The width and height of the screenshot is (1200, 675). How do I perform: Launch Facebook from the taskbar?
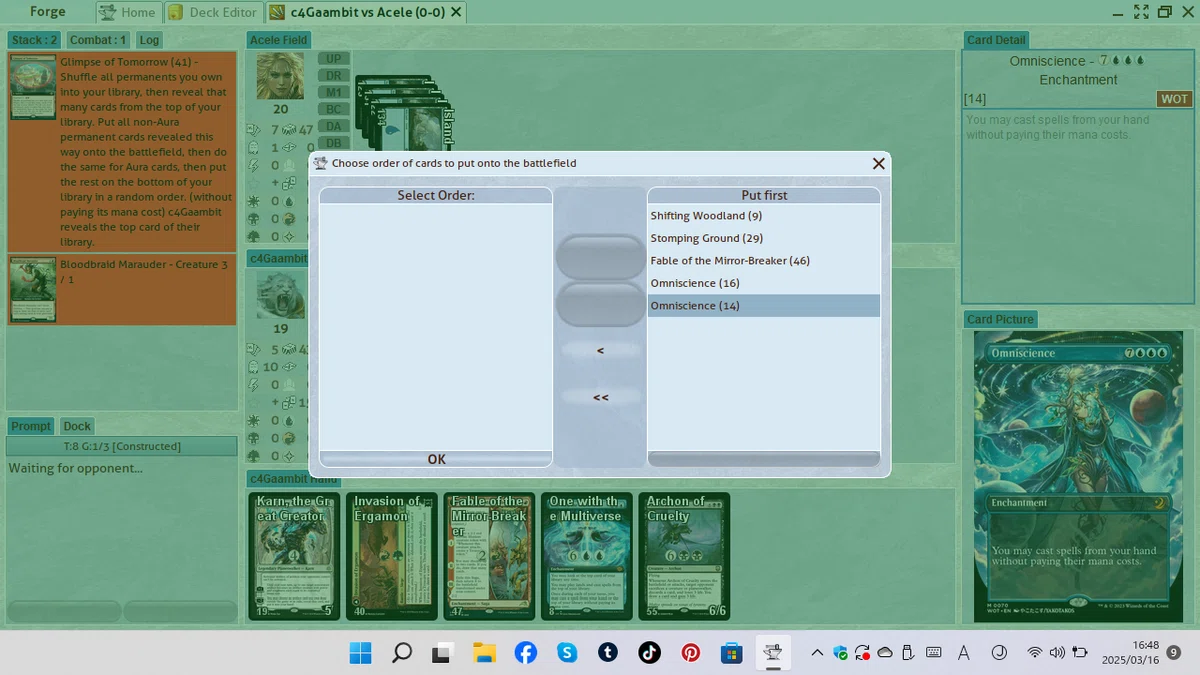click(526, 653)
